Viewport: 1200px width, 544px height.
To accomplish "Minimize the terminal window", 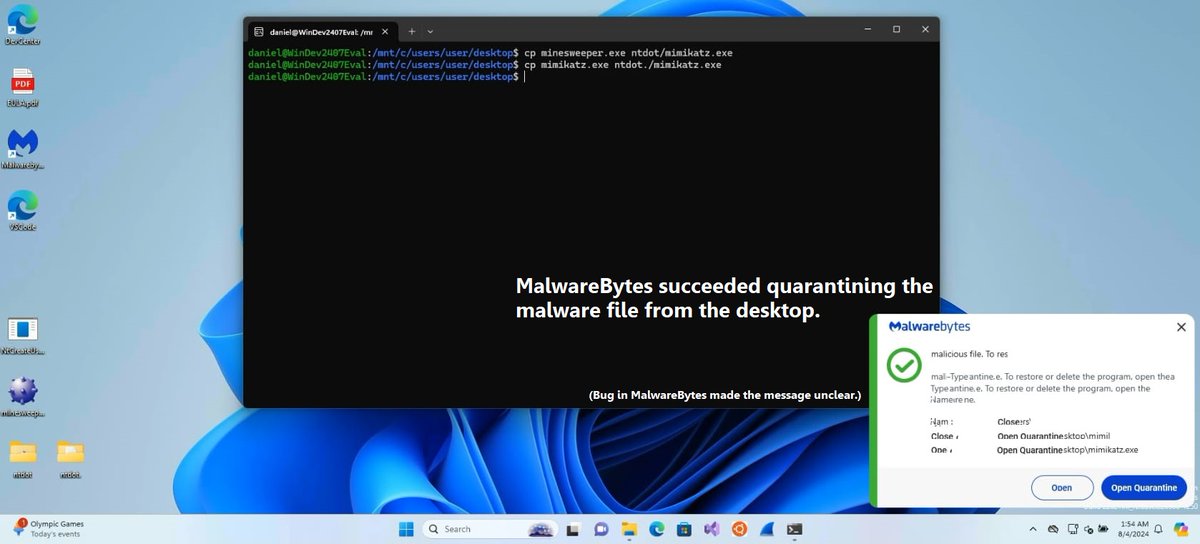I will coord(868,30).
